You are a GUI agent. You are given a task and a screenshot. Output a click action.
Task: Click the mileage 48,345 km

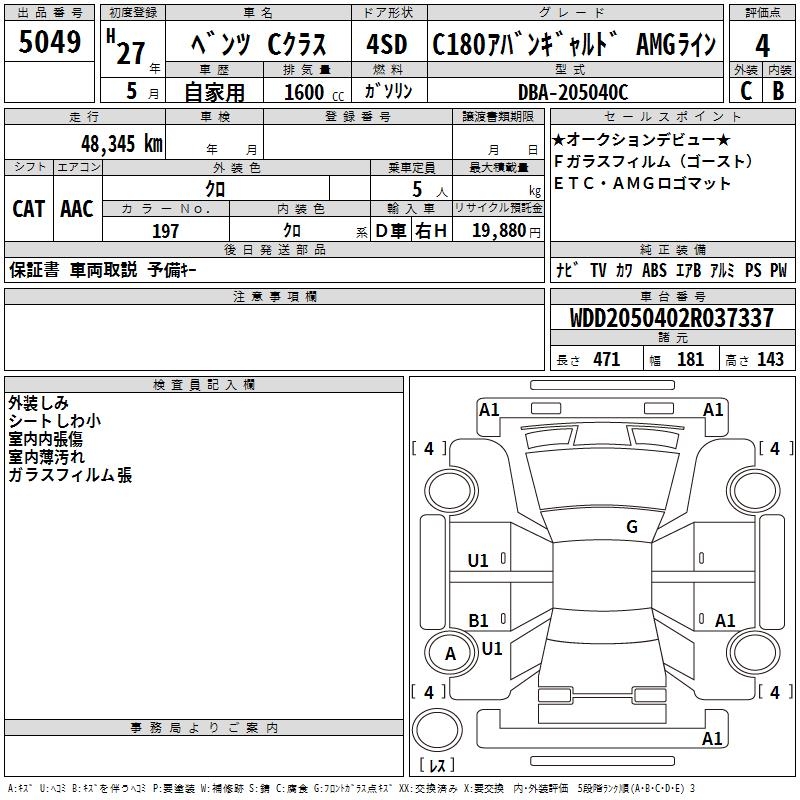(122, 143)
